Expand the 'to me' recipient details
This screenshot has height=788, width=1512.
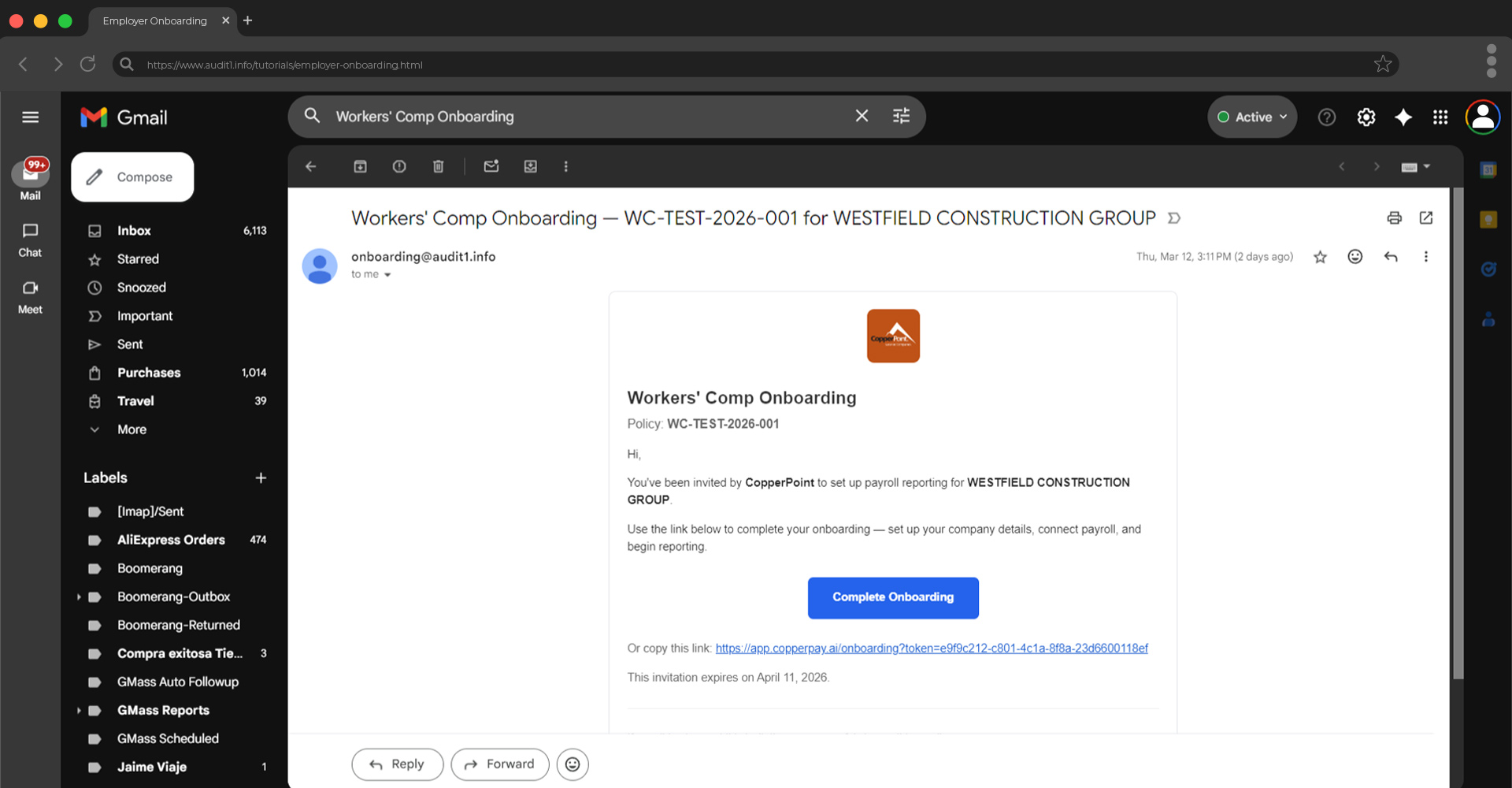386,274
